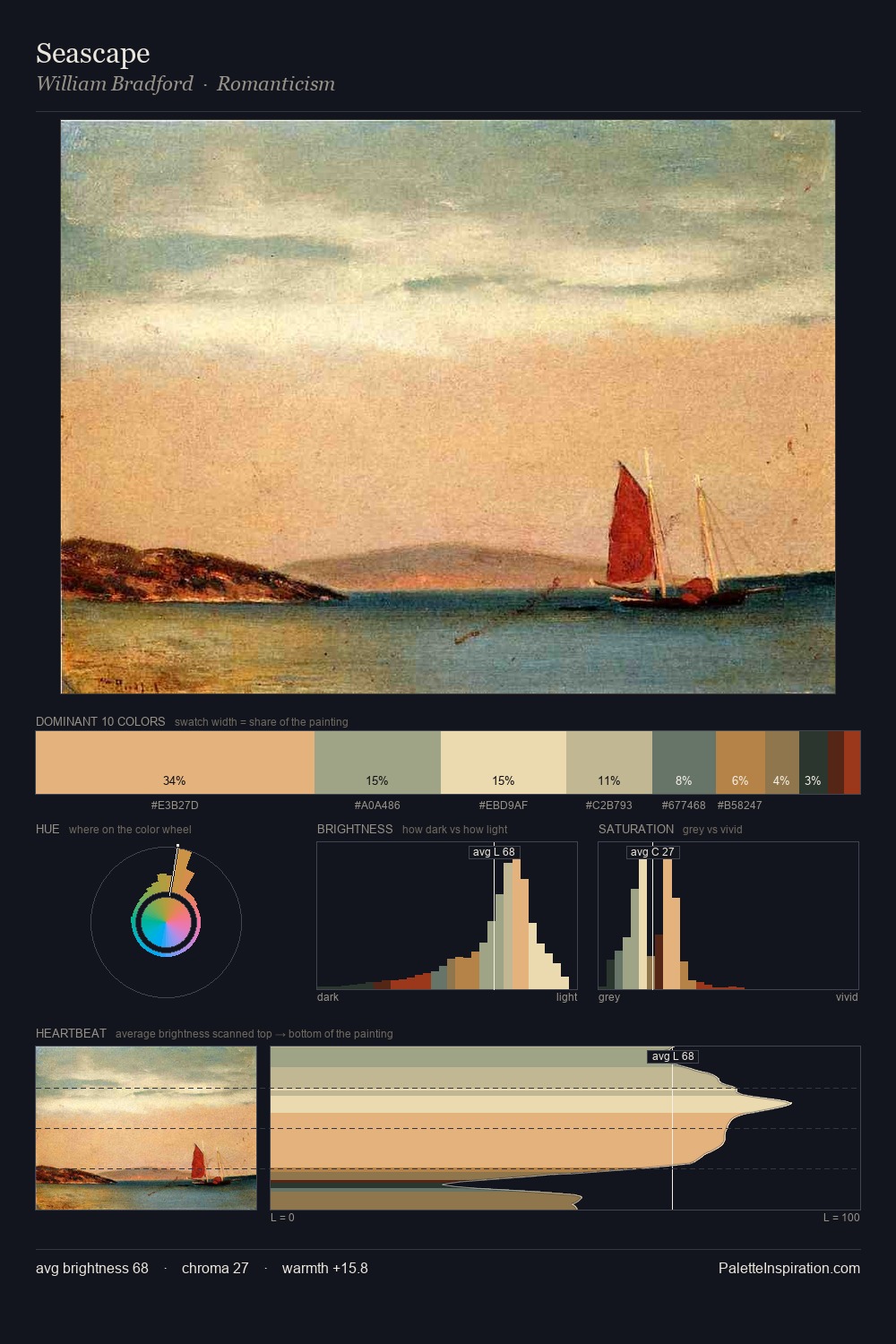
Task: Pick the 3% dark green-black swatch
Action: (x=813, y=762)
